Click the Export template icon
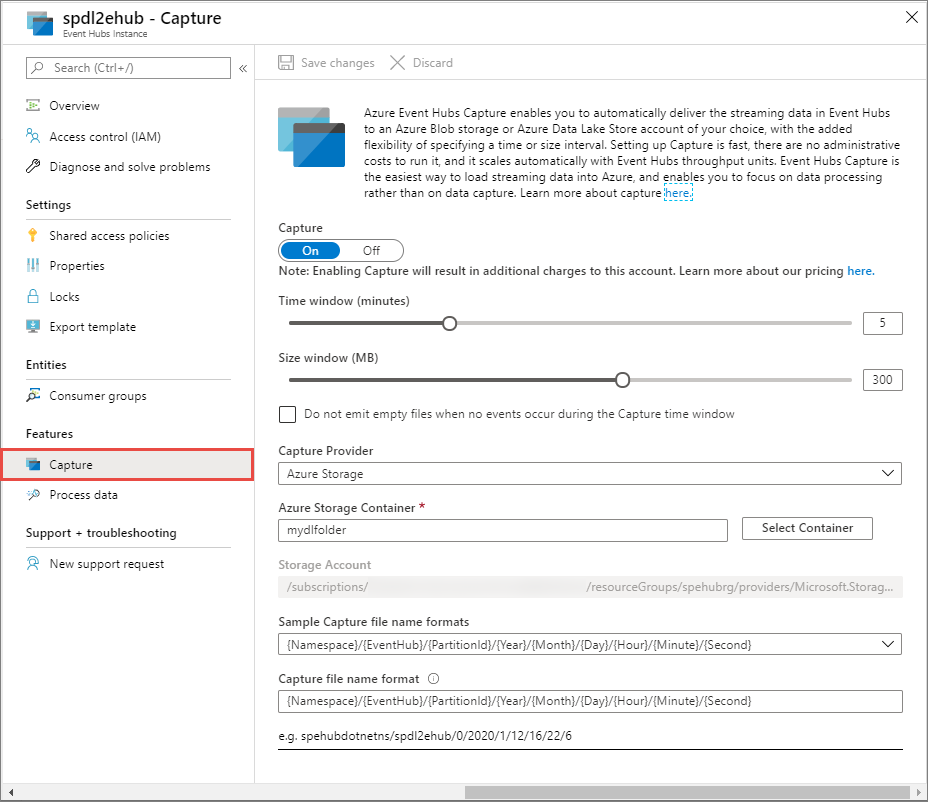This screenshot has width=928, height=802. click(x=33, y=326)
